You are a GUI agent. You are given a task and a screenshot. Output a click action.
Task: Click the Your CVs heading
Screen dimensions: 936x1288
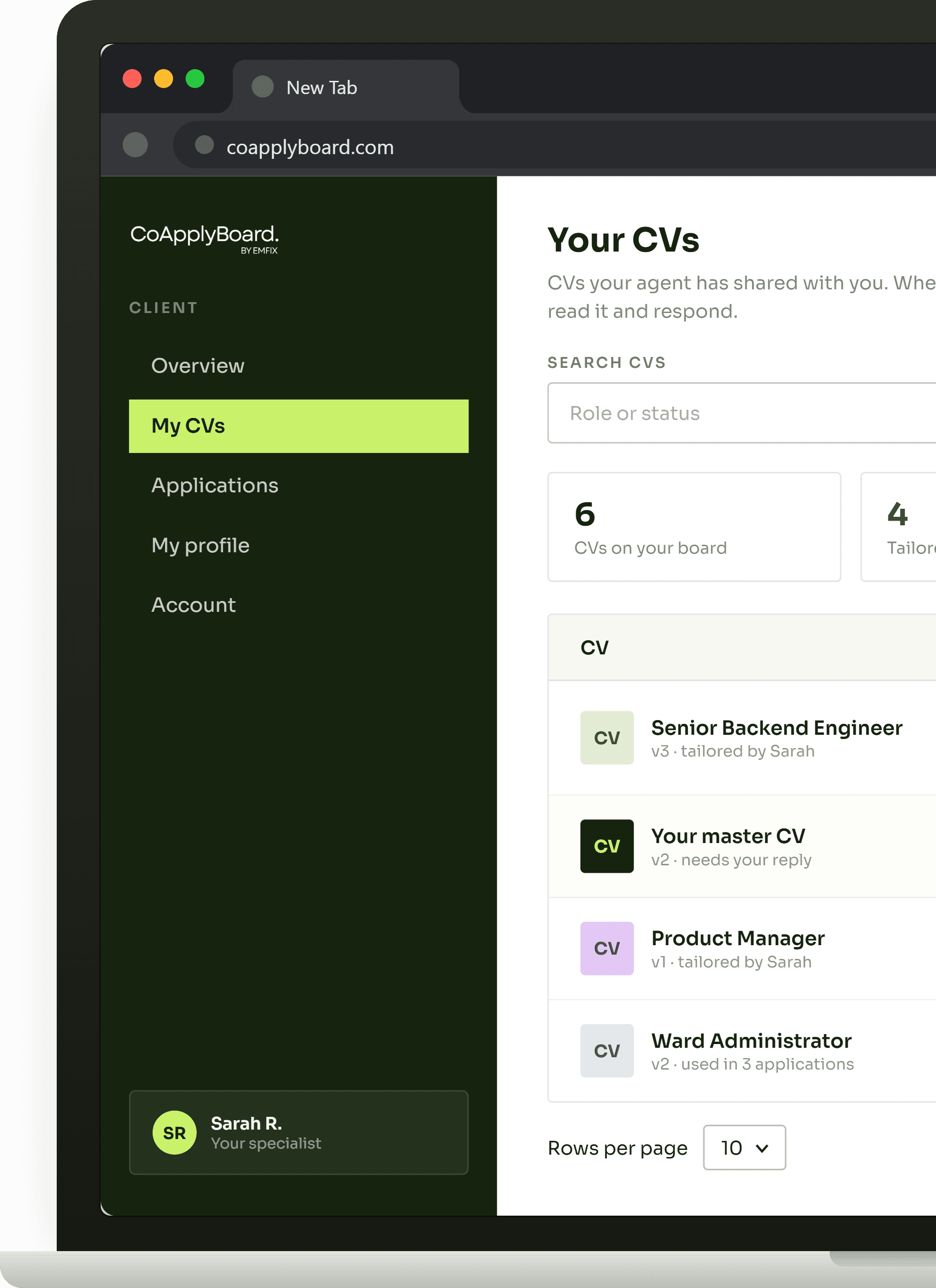pyautogui.click(x=623, y=240)
